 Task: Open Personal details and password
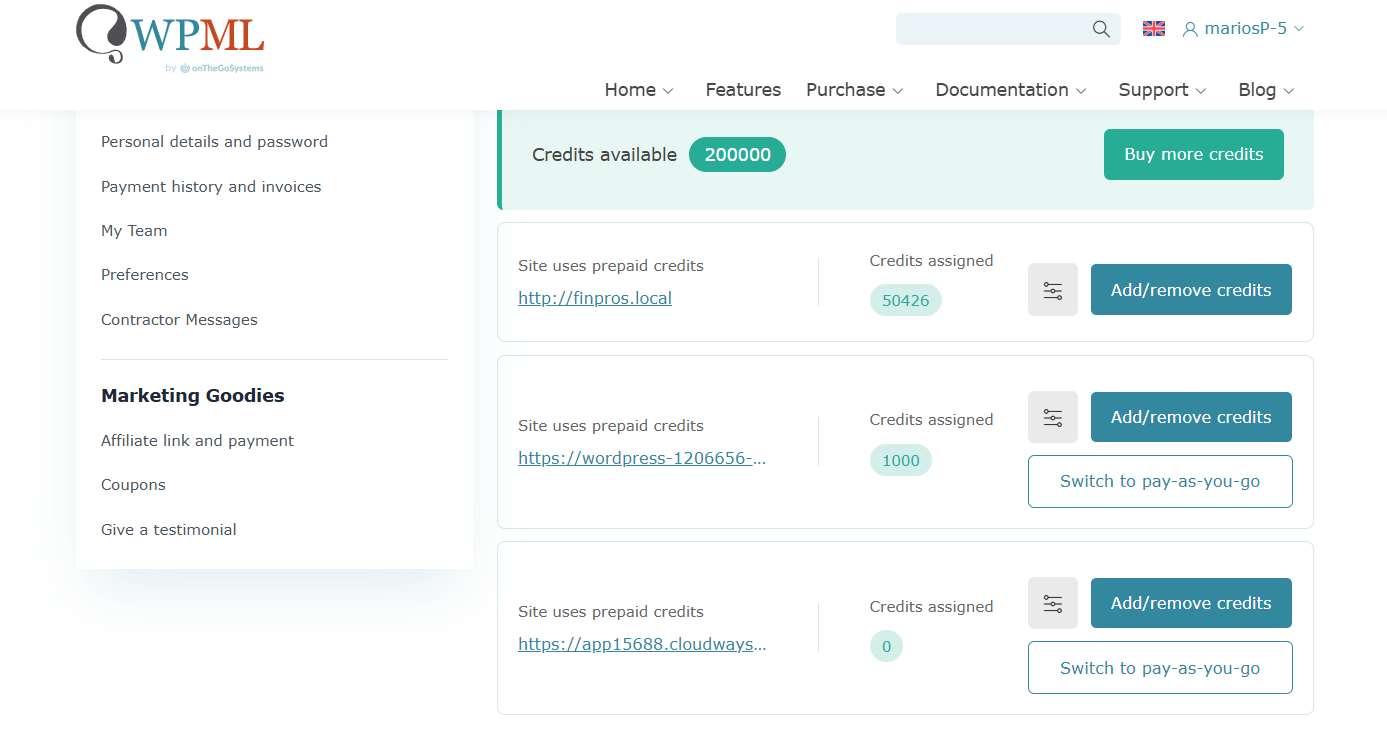point(214,142)
